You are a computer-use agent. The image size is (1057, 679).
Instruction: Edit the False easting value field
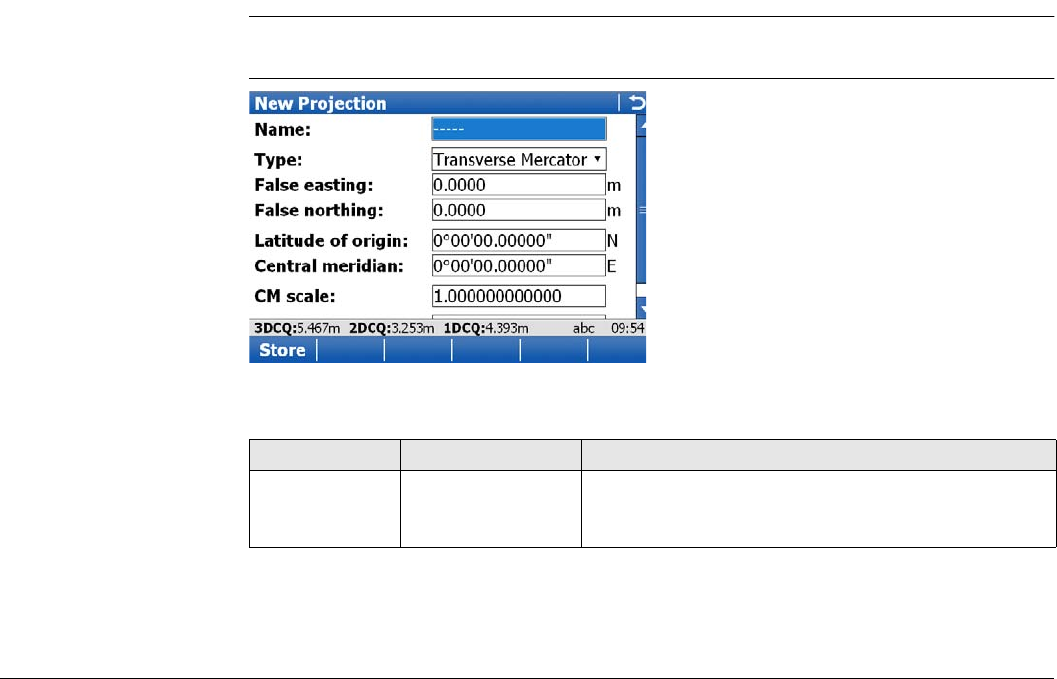[x=518, y=185]
